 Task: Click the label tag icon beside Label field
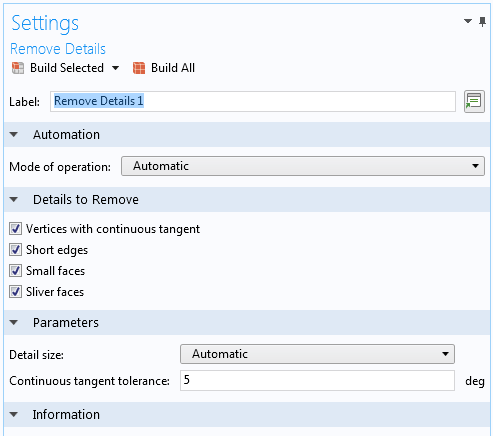coord(474,101)
